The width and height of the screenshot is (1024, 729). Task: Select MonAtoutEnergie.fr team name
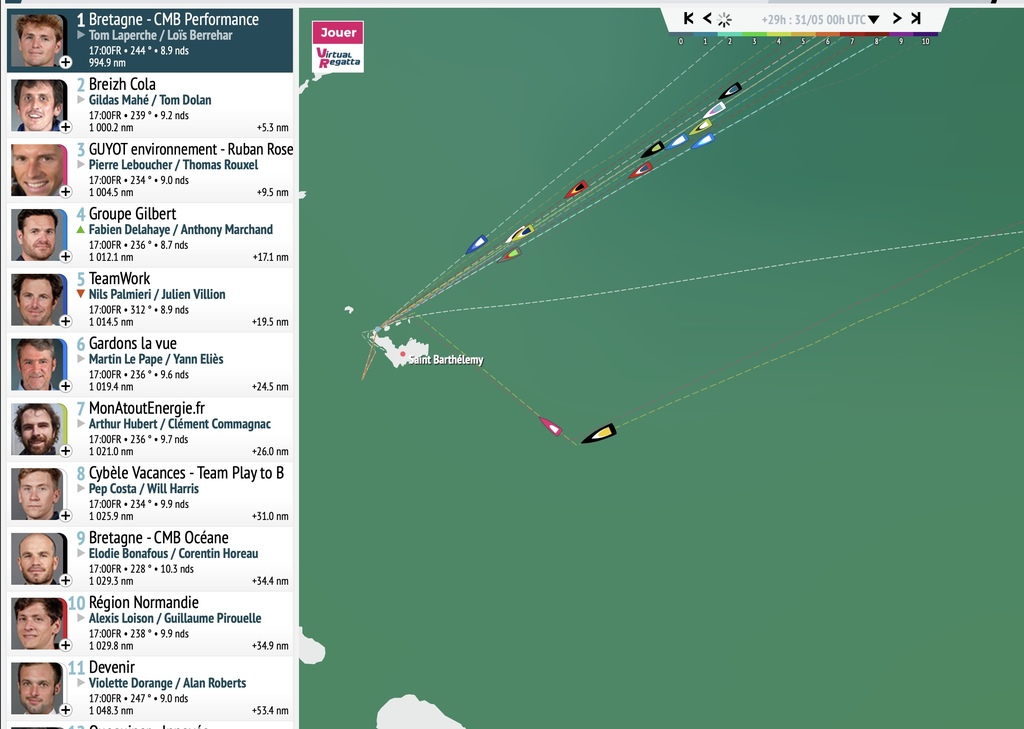(x=147, y=408)
